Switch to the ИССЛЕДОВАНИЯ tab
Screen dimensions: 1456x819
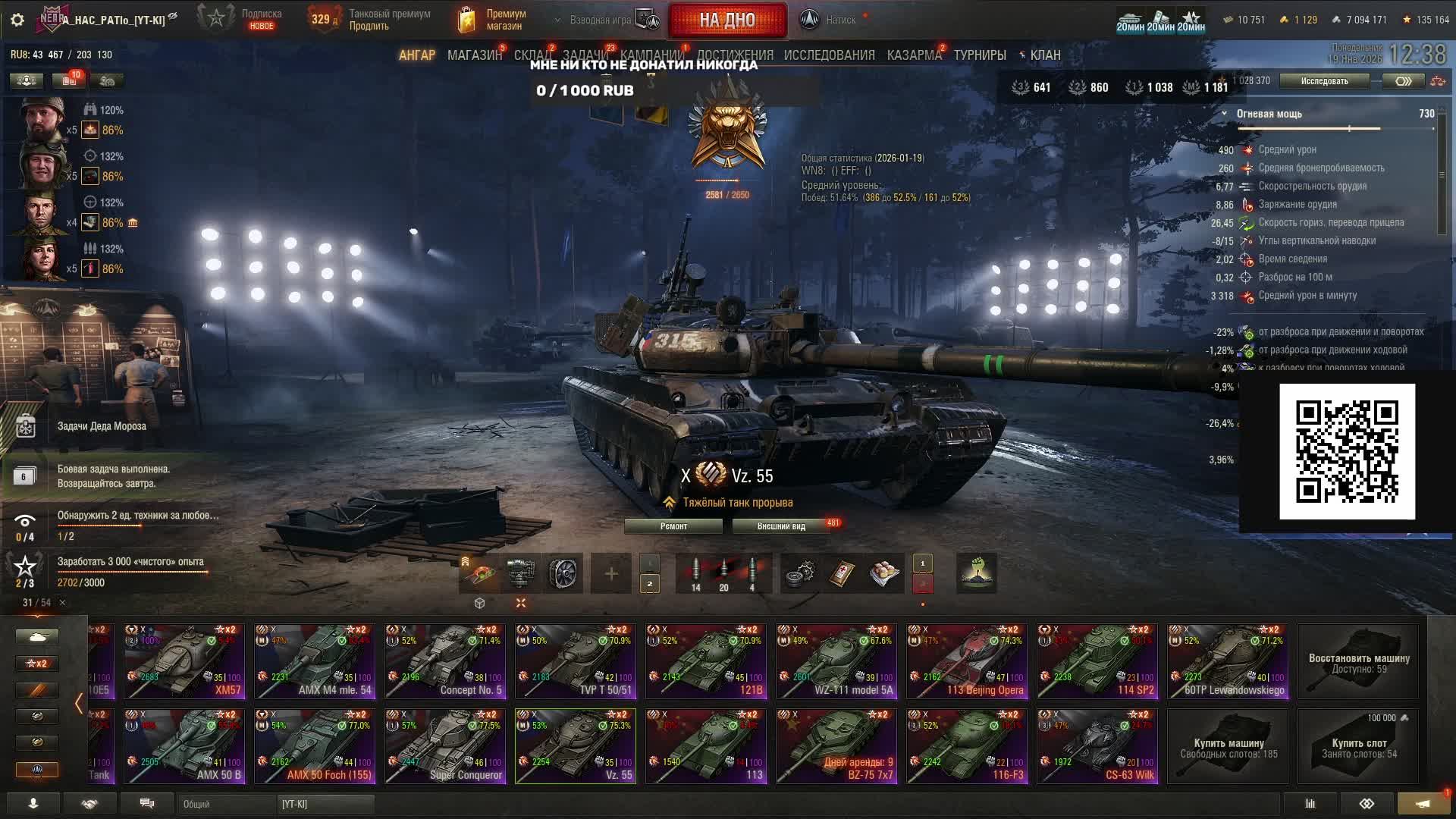(x=829, y=55)
